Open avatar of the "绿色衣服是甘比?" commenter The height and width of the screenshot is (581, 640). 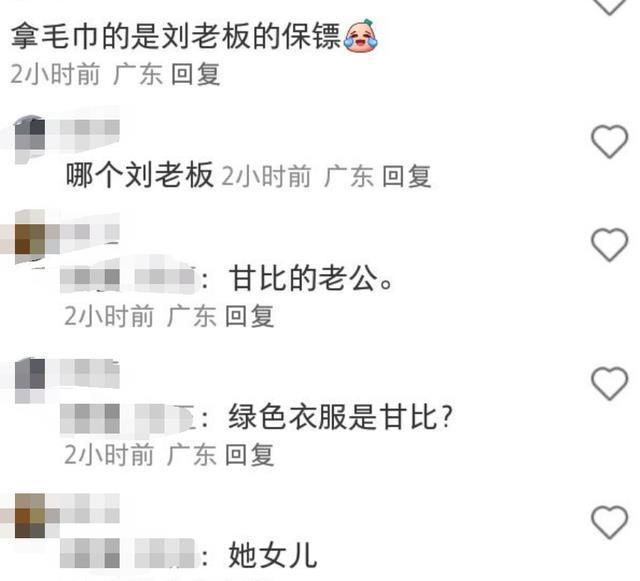pos(29,380)
